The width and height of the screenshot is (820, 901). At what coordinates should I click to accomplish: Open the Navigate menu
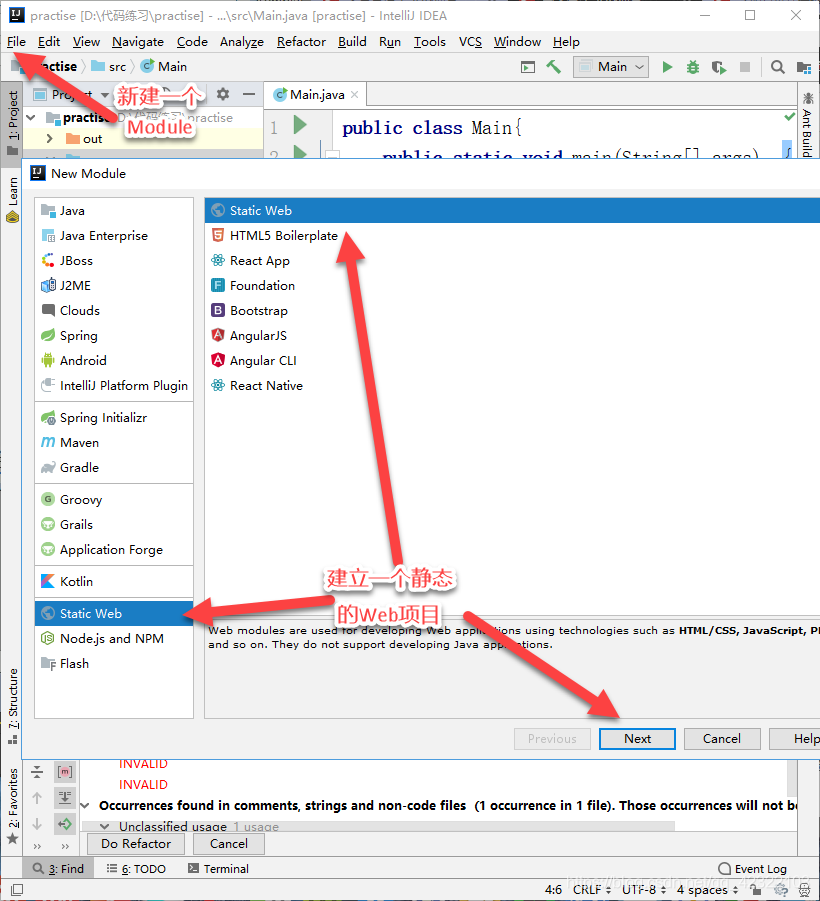coord(138,42)
